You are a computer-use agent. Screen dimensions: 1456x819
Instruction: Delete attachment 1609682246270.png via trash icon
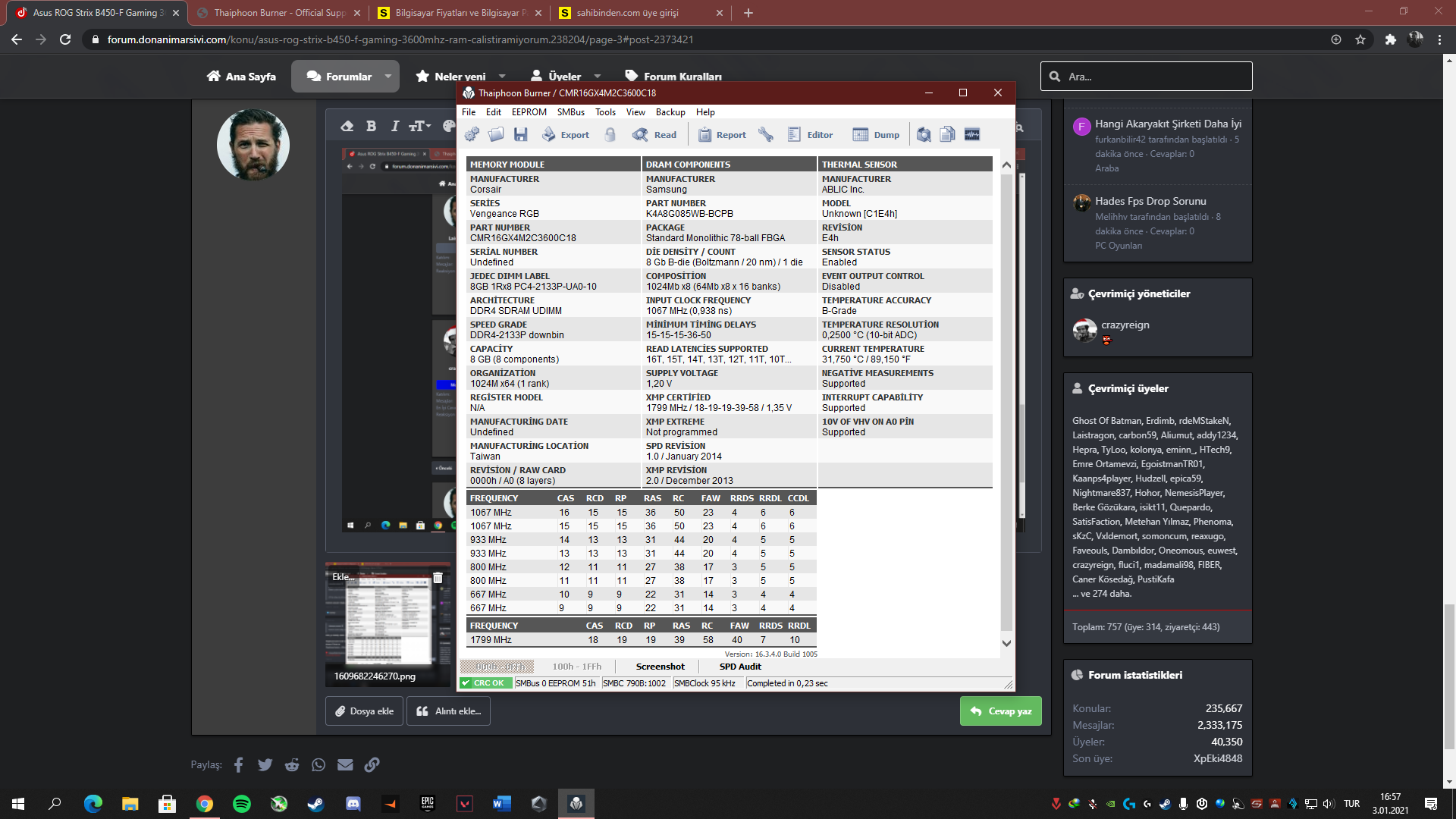438,578
